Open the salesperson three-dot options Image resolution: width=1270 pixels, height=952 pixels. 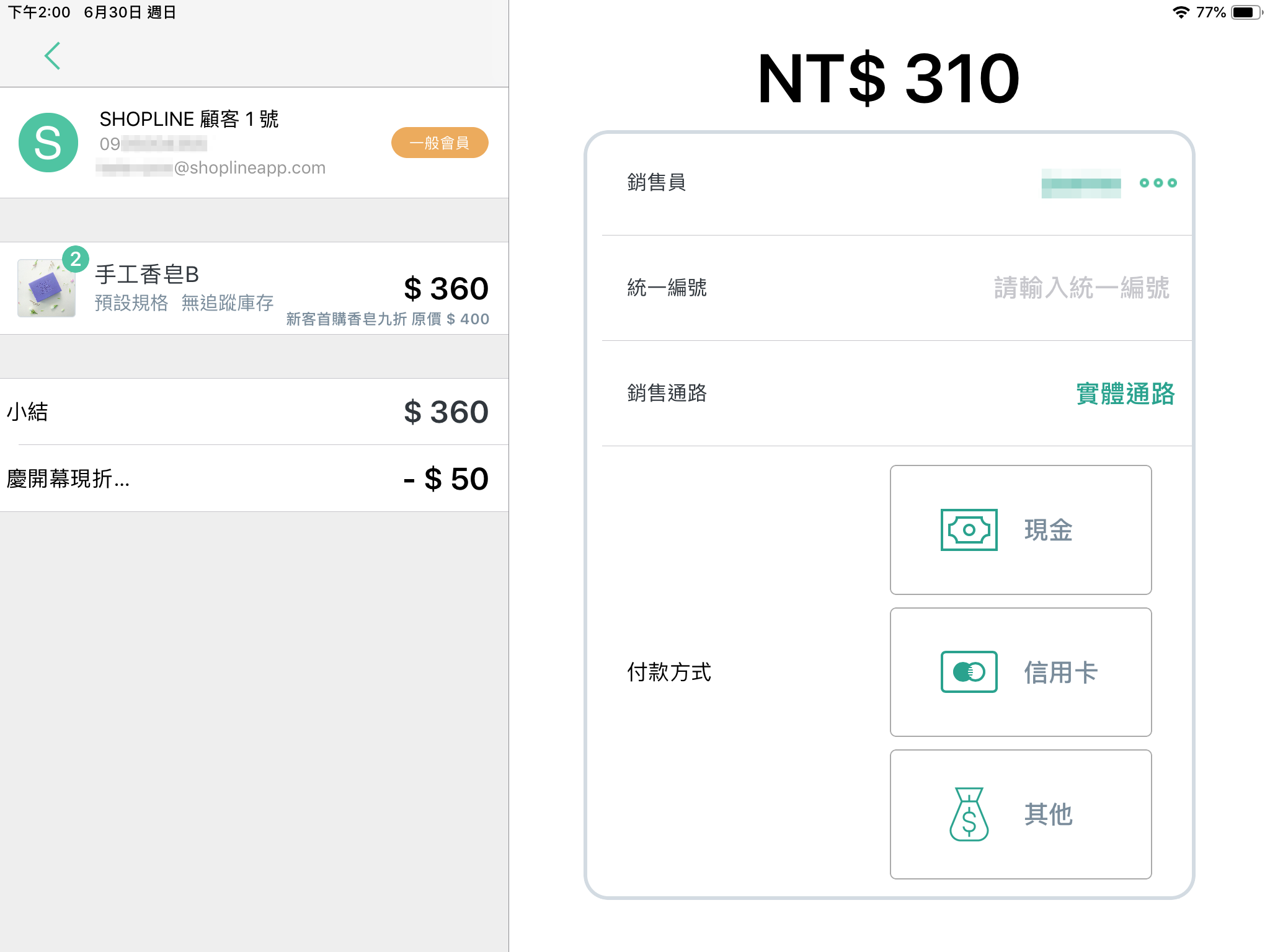[x=1158, y=183]
